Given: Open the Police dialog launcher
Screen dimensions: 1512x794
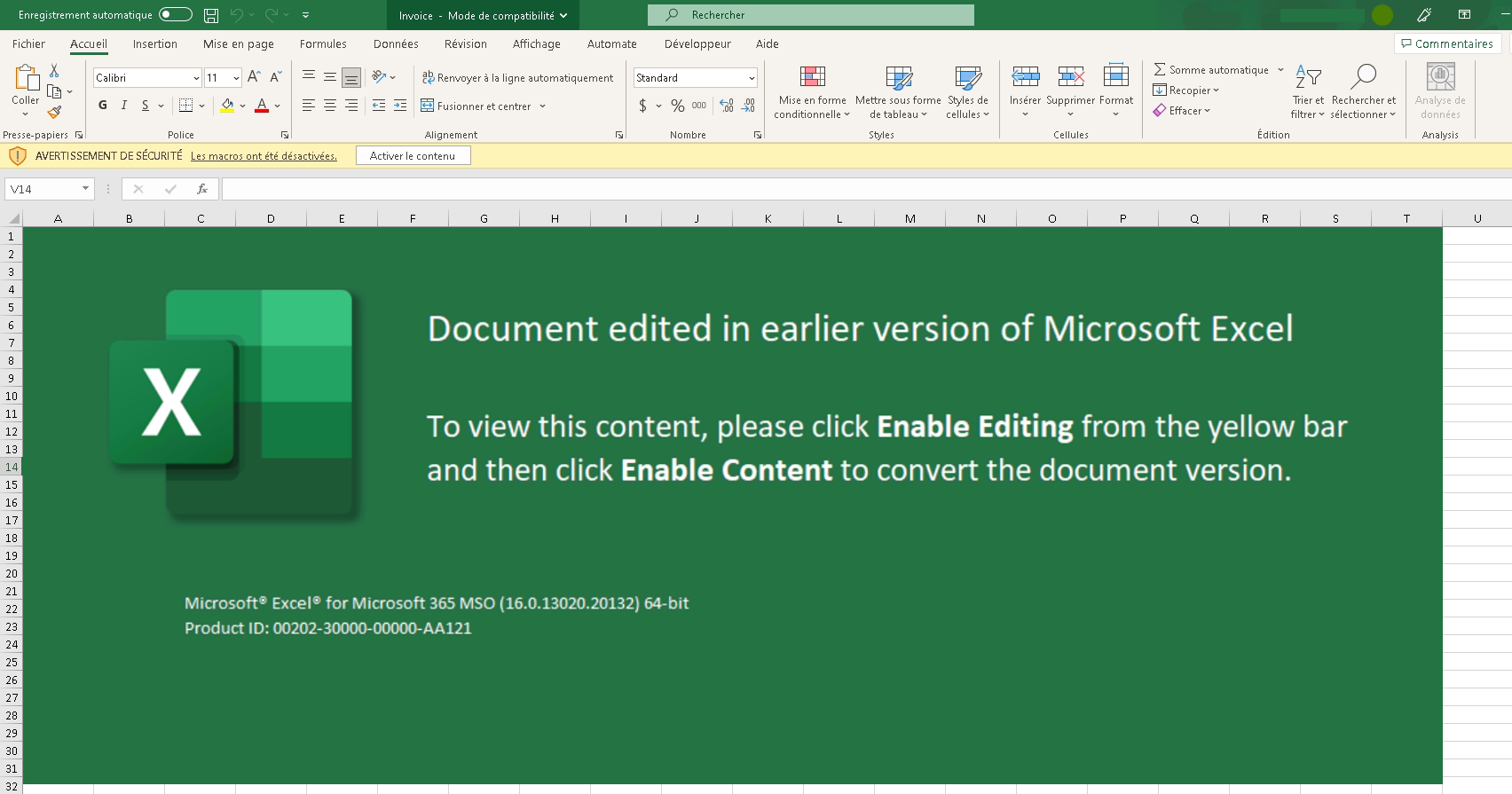Looking at the screenshot, I should pyautogui.click(x=285, y=135).
